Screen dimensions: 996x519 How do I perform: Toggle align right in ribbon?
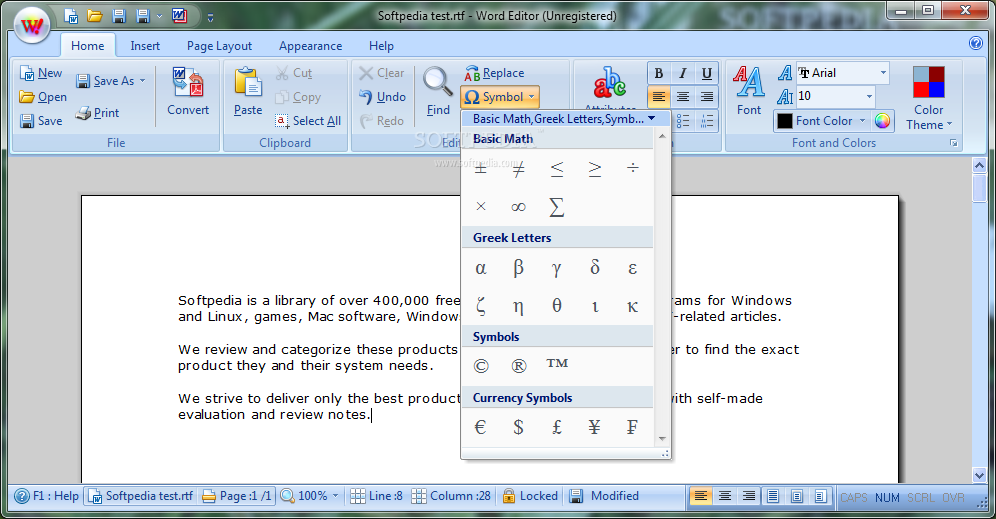click(x=706, y=97)
